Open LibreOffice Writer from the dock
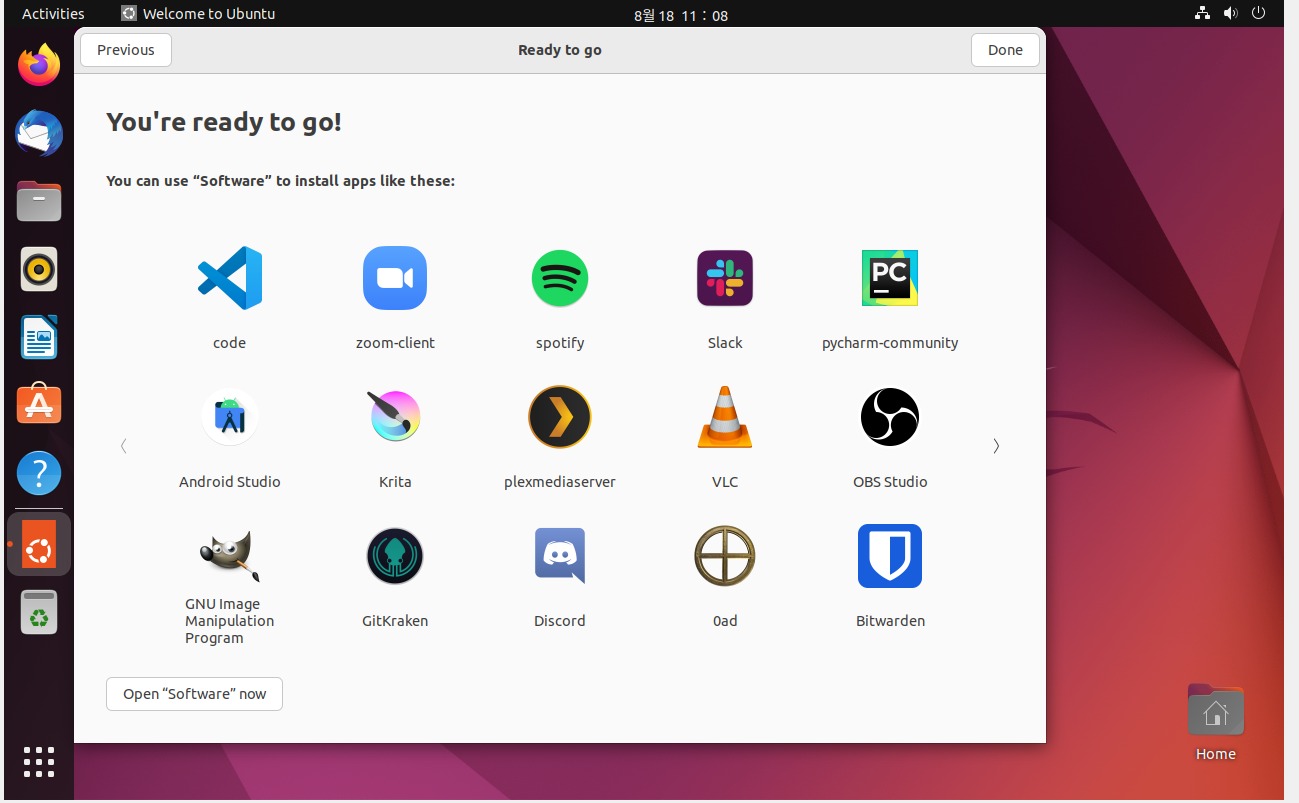 tap(39, 337)
